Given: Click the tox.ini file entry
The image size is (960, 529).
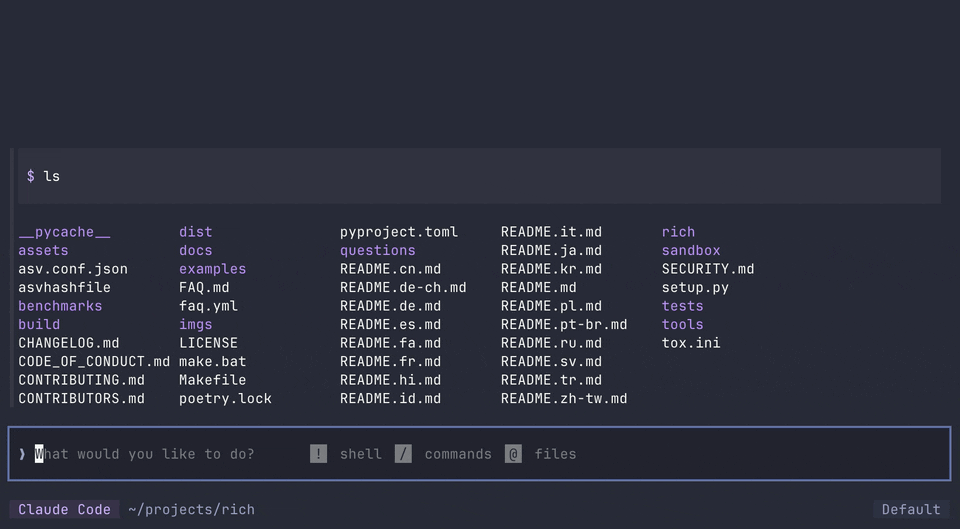Looking at the screenshot, I should pyautogui.click(x=691, y=343).
